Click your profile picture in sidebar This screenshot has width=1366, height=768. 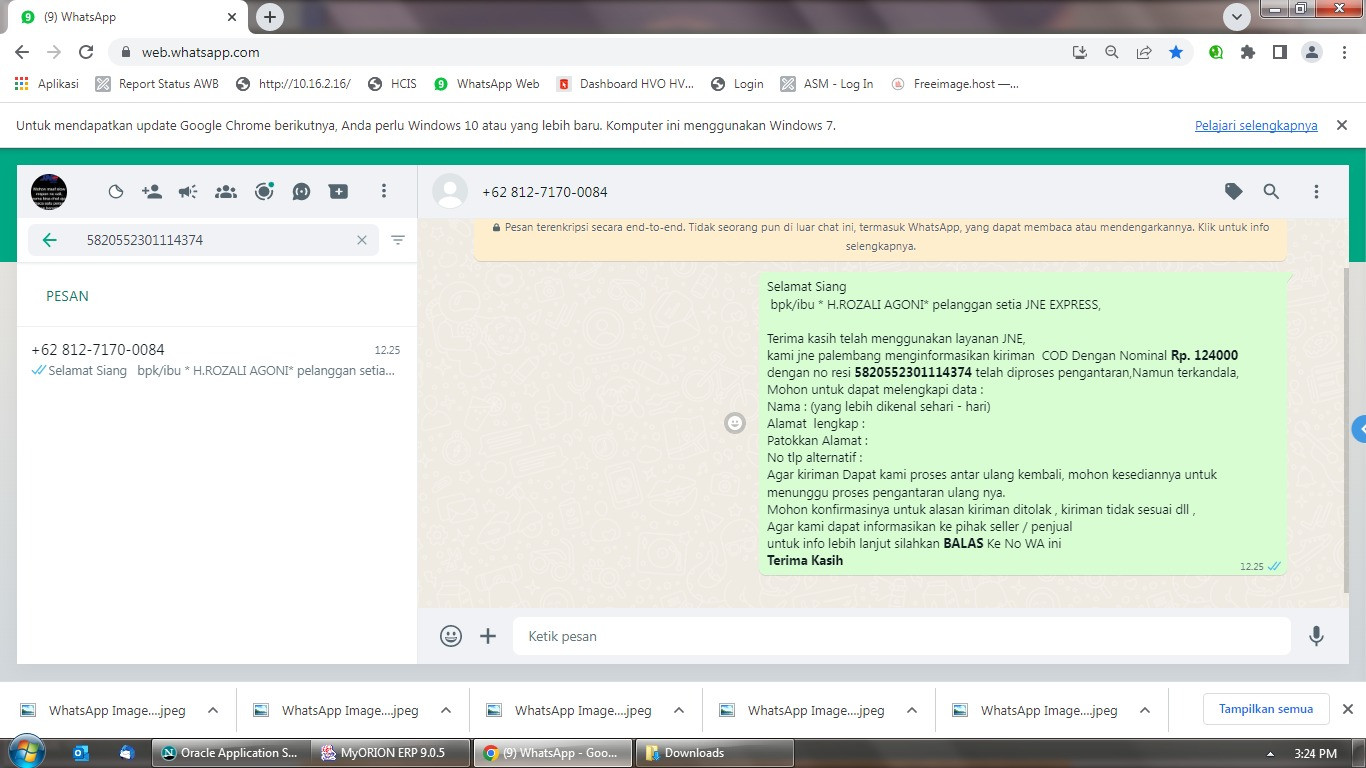pos(49,192)
